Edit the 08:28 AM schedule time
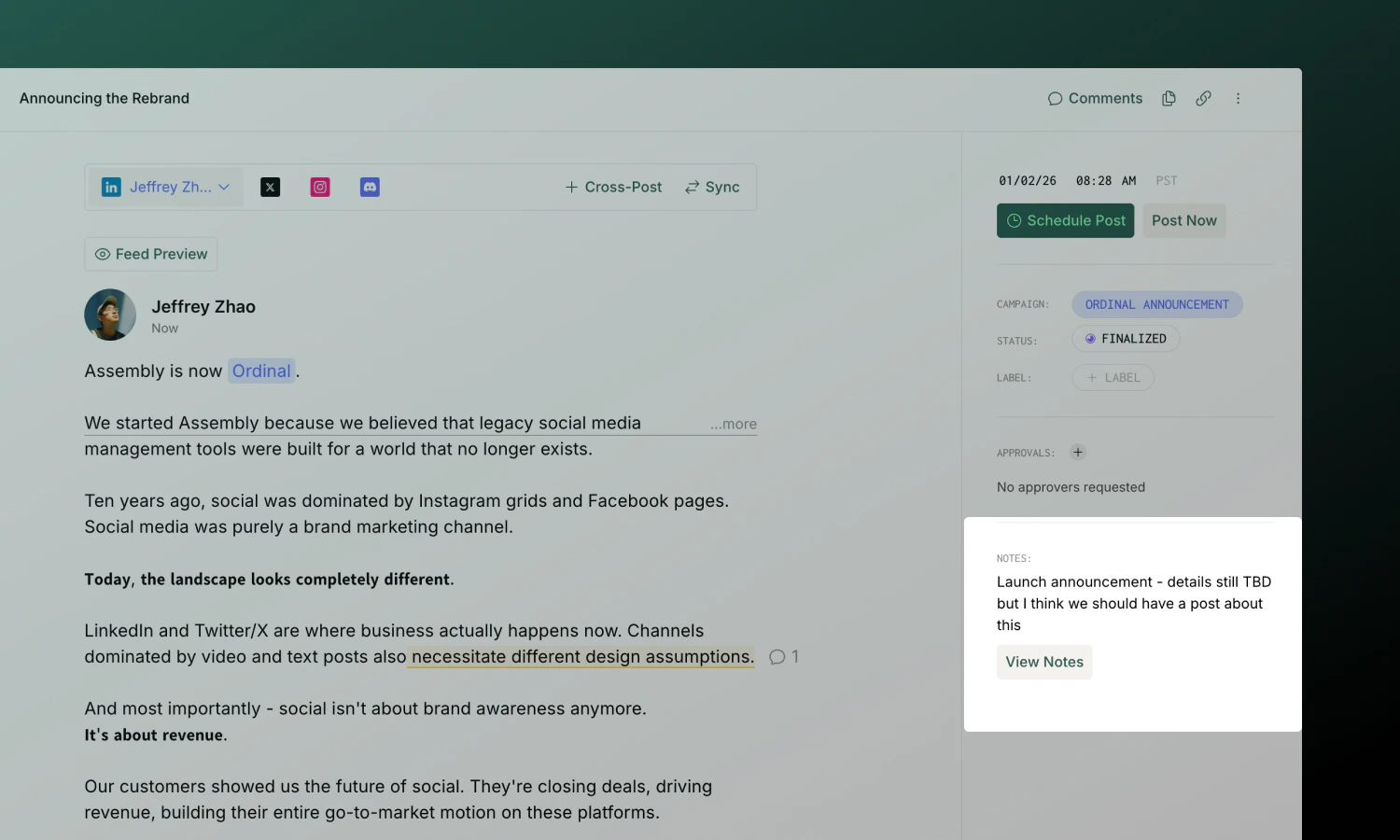Viewport: 1400px width, 840px height. [x=1106, y=181]
